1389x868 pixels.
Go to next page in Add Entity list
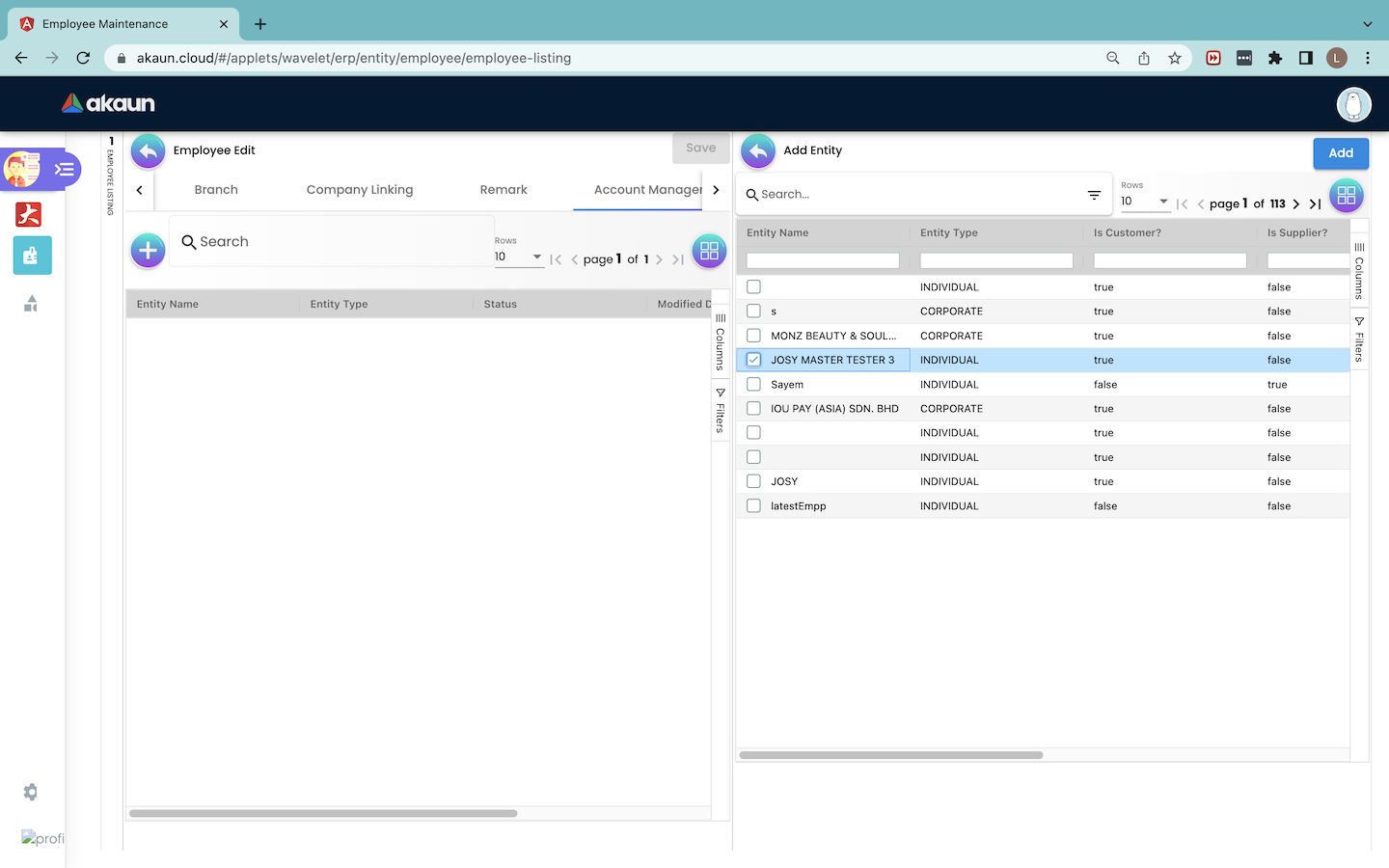pyautogui.click(x=1295, y=203)
